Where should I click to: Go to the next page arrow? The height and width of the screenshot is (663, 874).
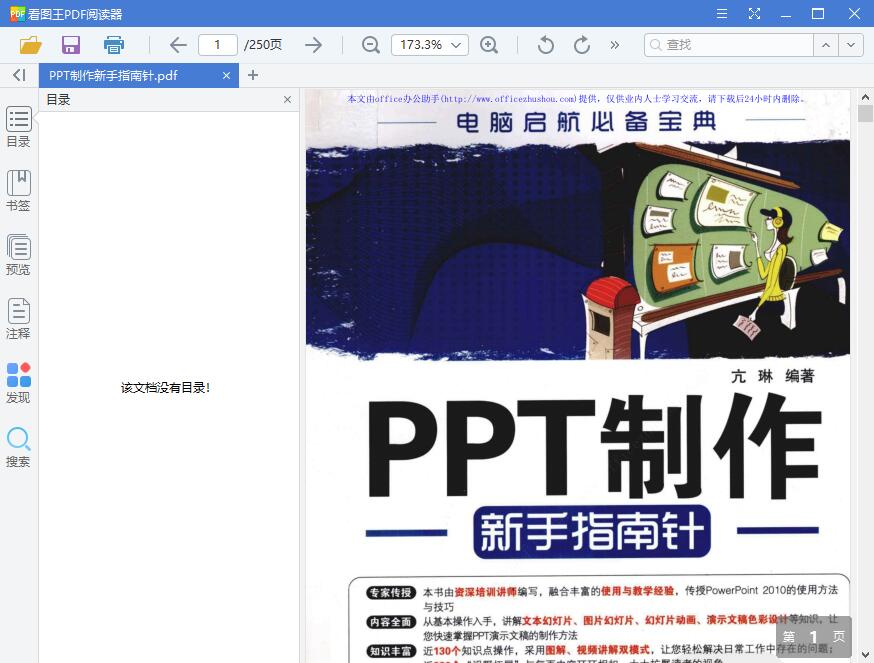pyautogui.click(x=313, y=45)
